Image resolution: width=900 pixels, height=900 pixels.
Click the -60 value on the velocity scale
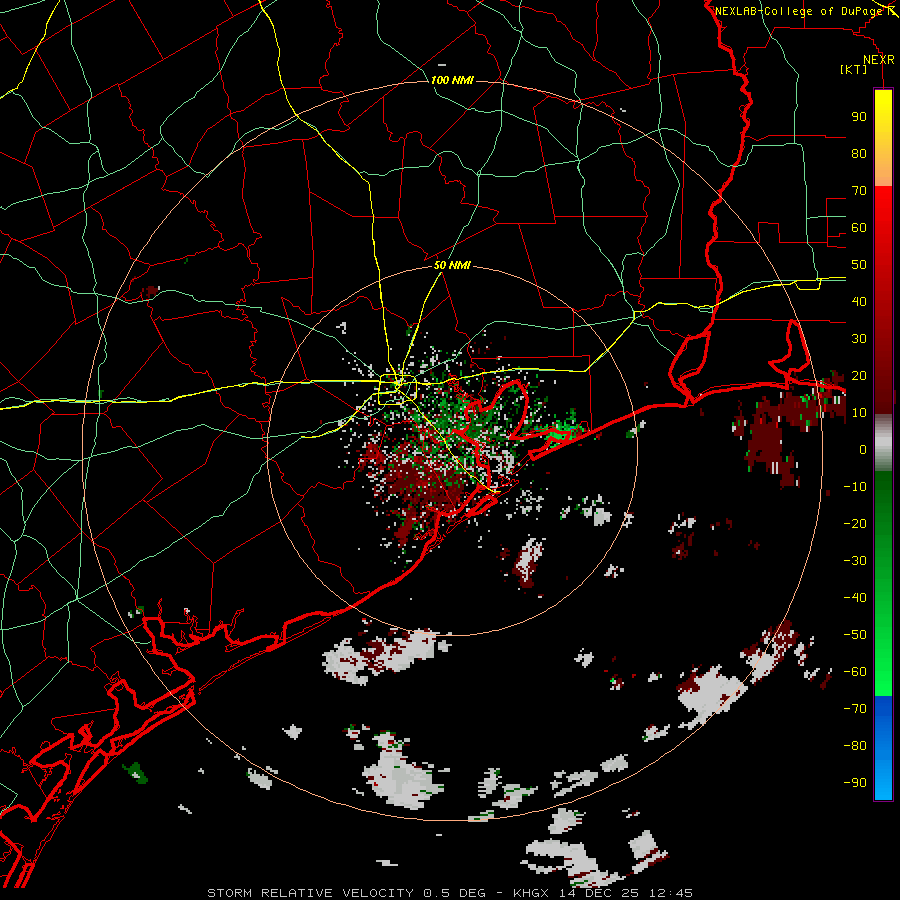pos(855,672)
